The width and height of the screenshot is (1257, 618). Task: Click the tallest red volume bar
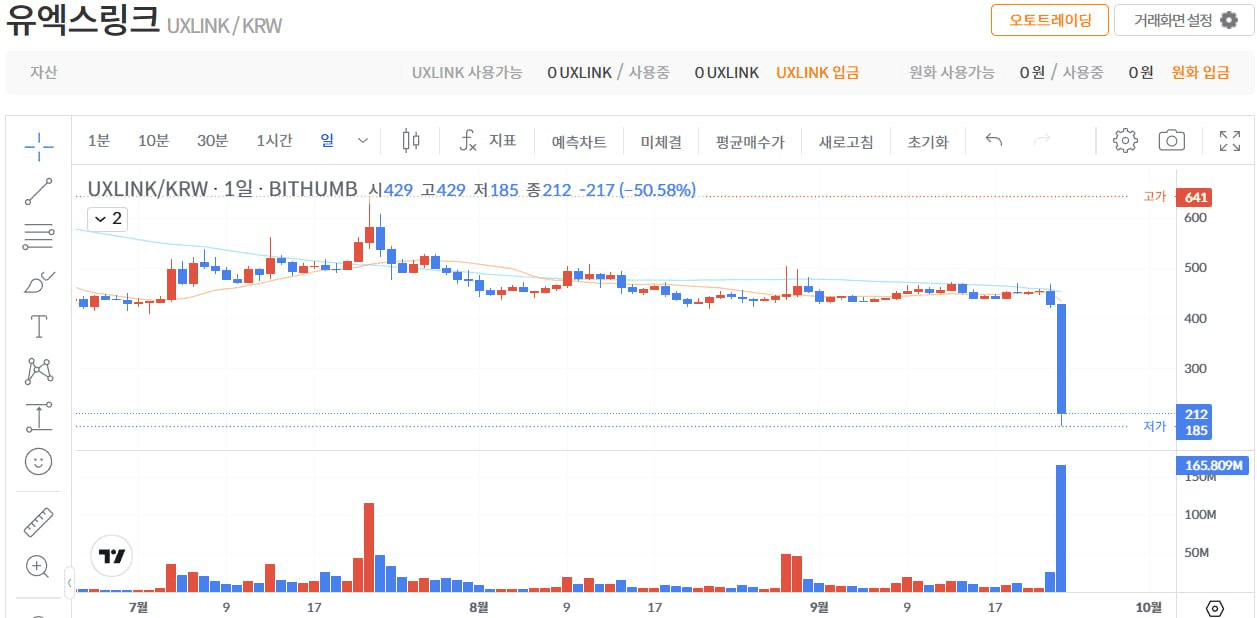pyautogui.click(x=369, y=547)
